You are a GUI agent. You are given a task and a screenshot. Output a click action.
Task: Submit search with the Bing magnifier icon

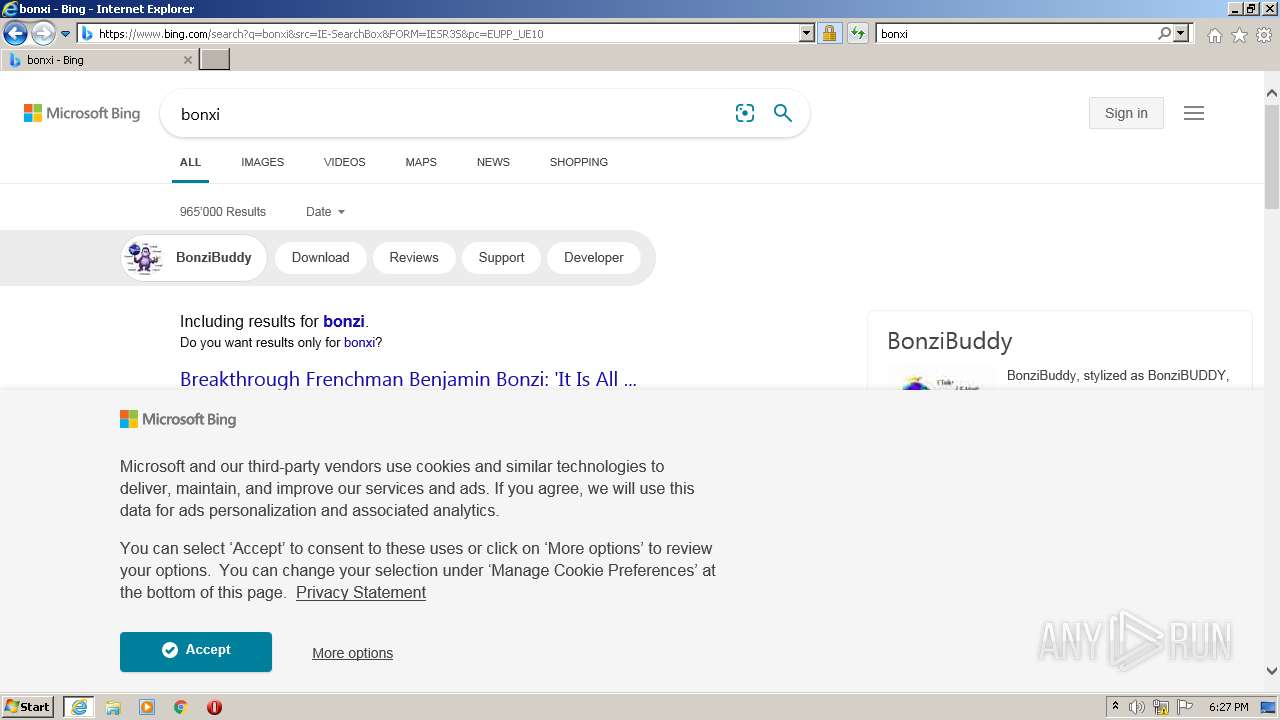(x=783, y=113)
